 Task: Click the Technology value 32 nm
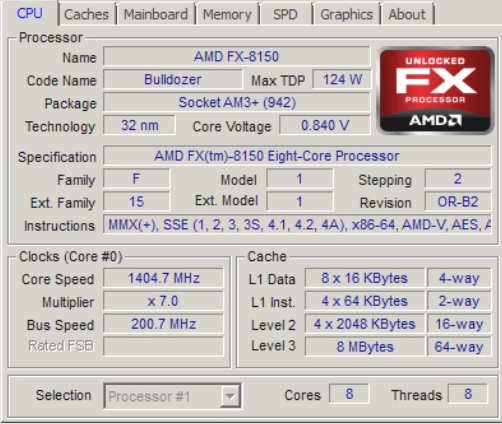tap(139, 125)
